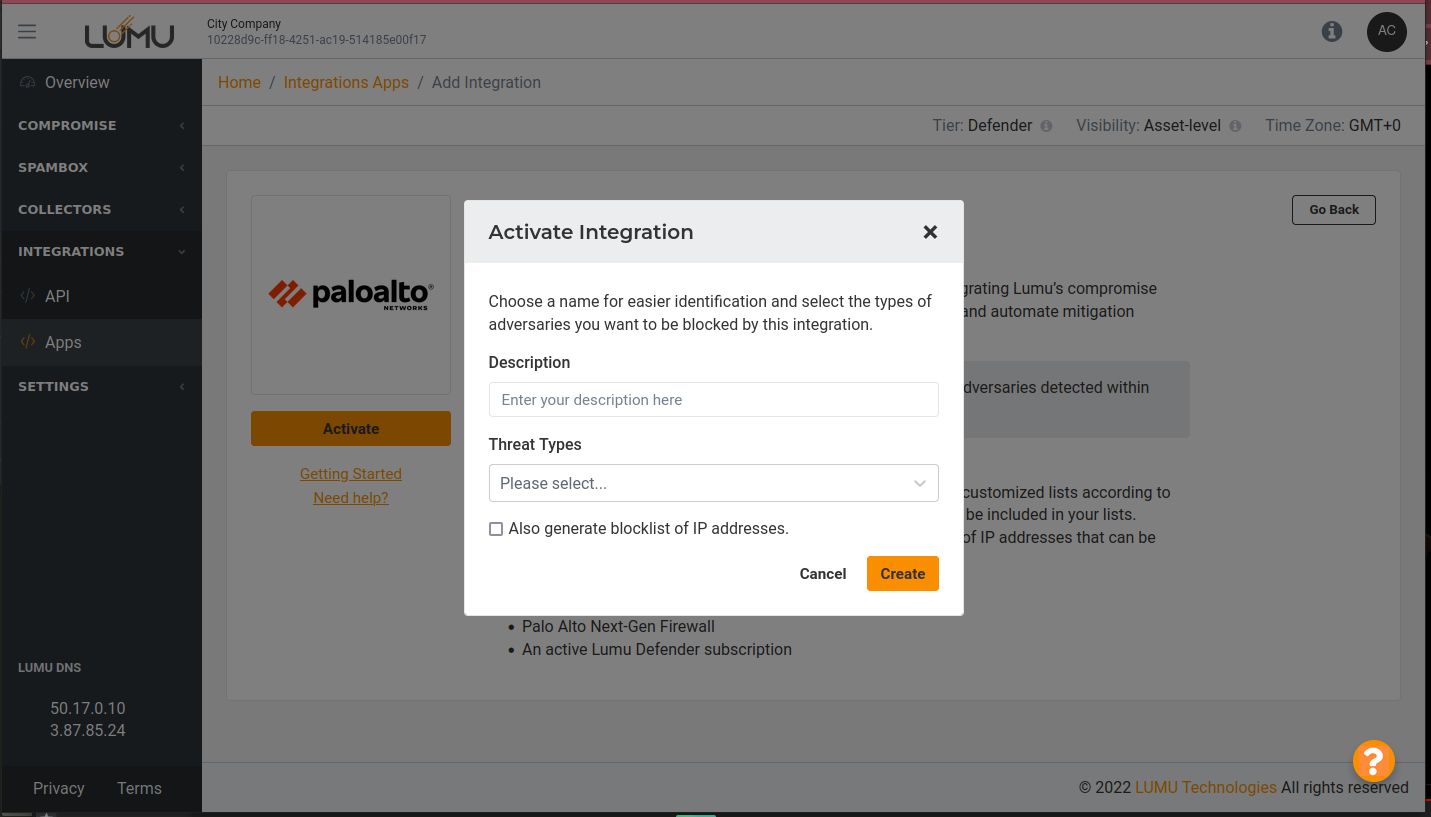This screenshot has width=1431, height=817.
Task: Expand the Compromise sidebar section
Action: 100,125
